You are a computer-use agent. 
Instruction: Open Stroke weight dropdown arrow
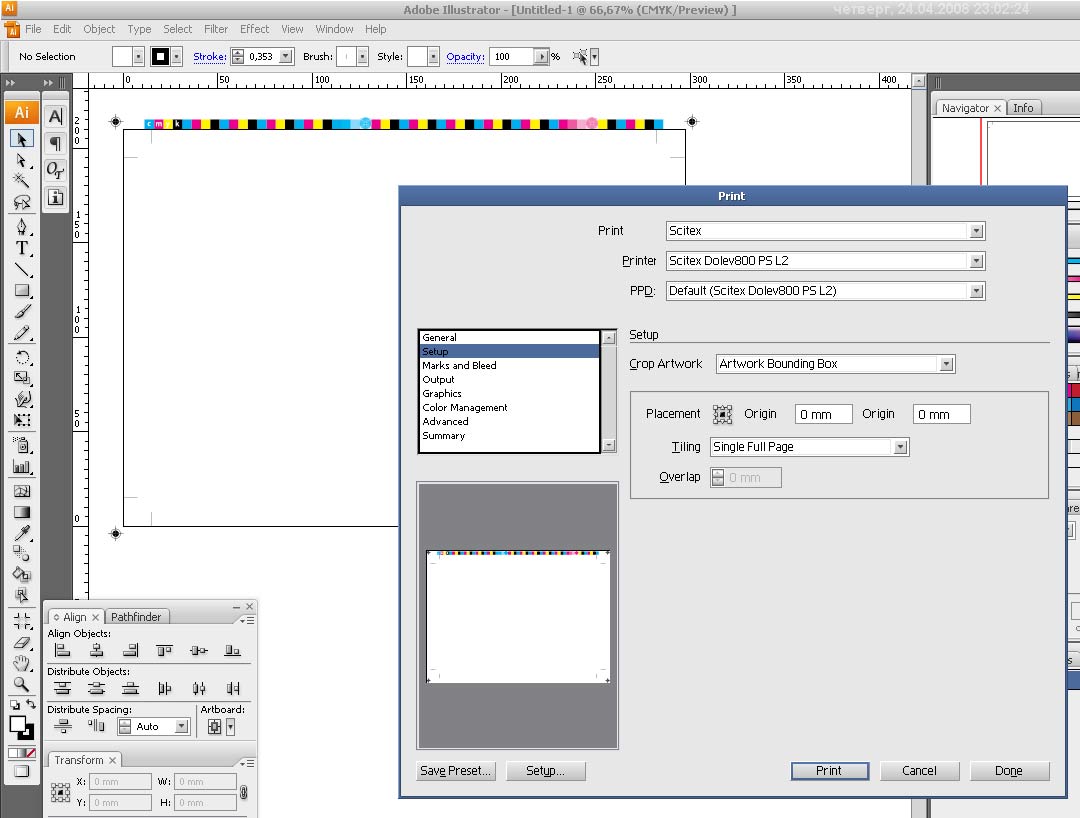pos(286,56)
